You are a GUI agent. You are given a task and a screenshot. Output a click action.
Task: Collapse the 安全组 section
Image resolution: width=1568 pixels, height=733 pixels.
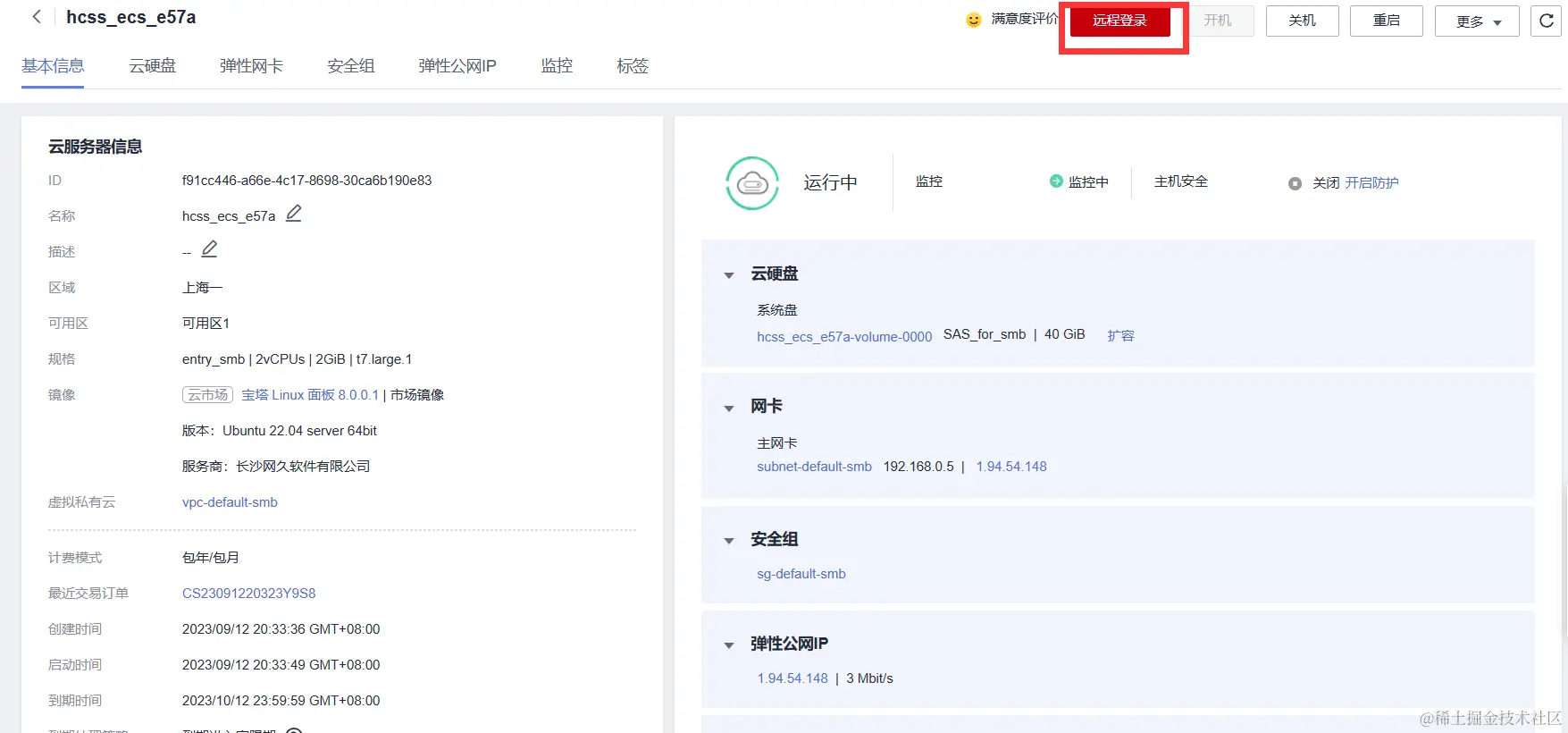point(729,541)
